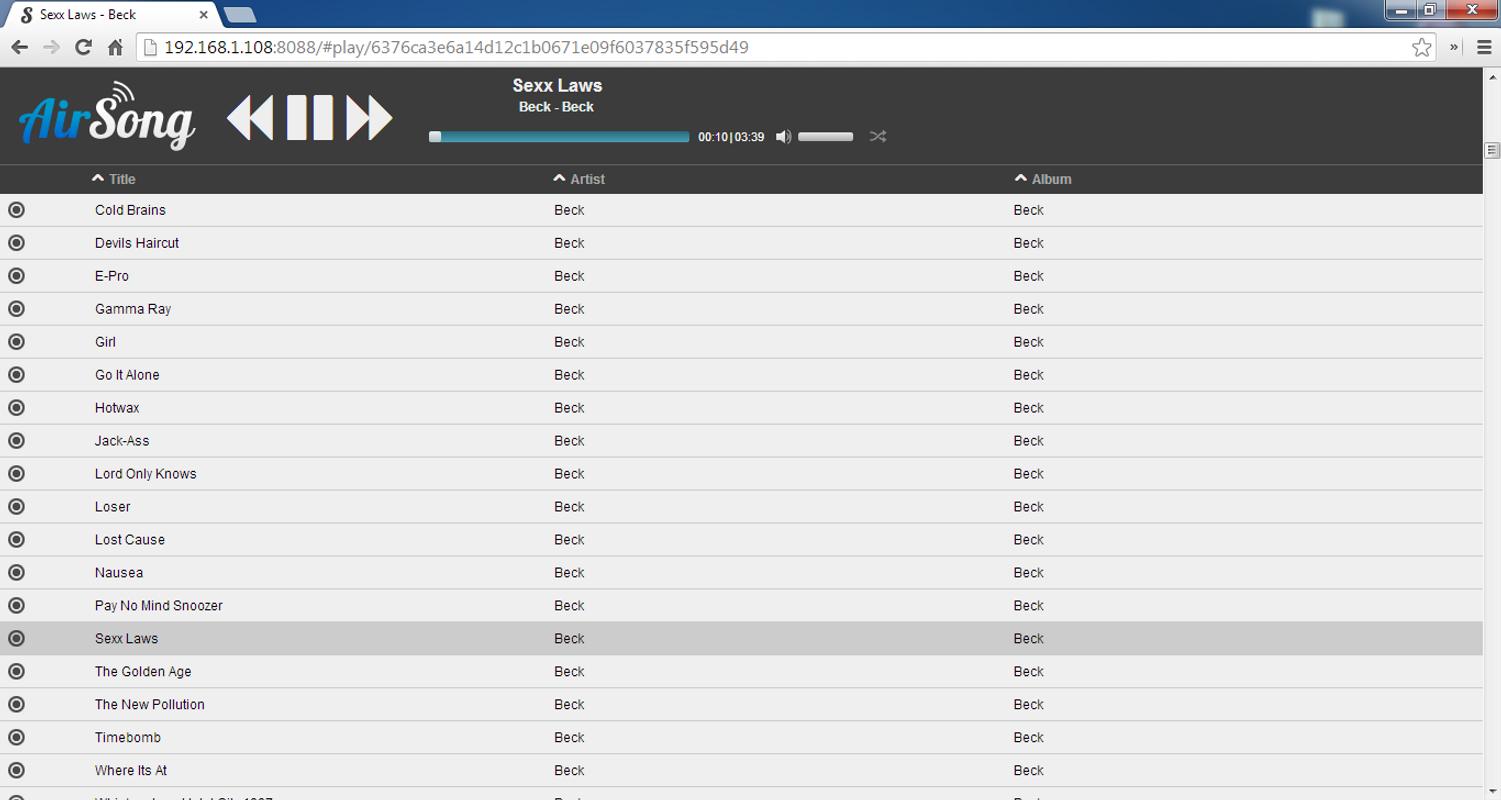The height and width of the screenshot is (800, 1501).
Task: Select the Go It Alone song title
Action: coord(127,375)
